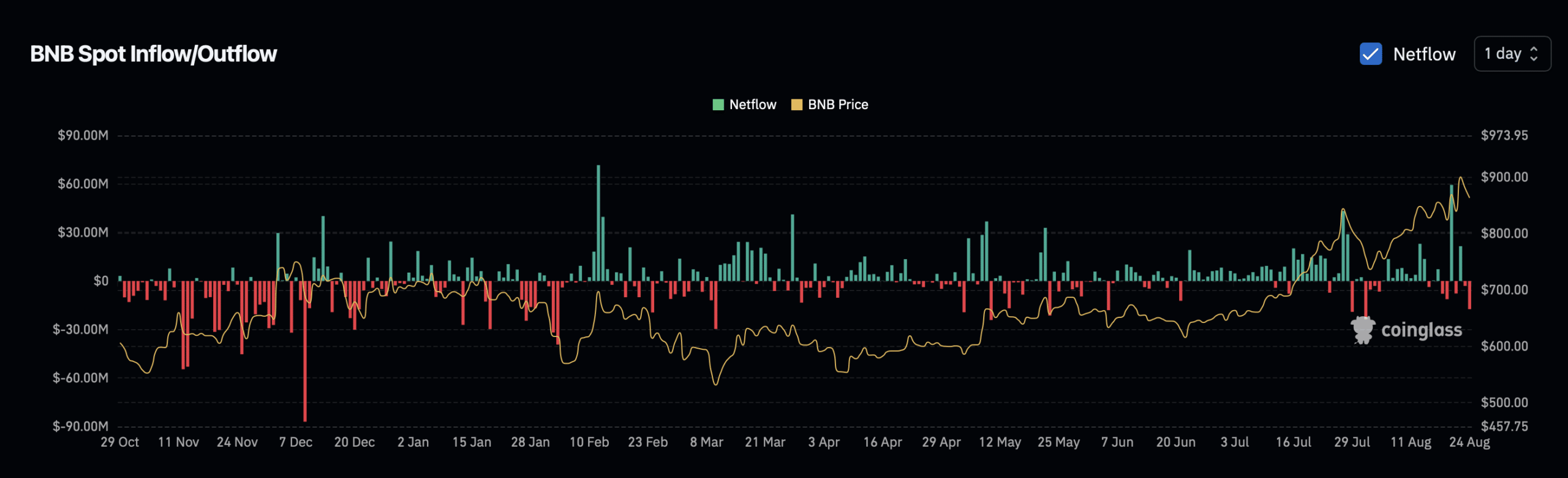Click the $973.95 price label on right axis

coord(1504,135)
